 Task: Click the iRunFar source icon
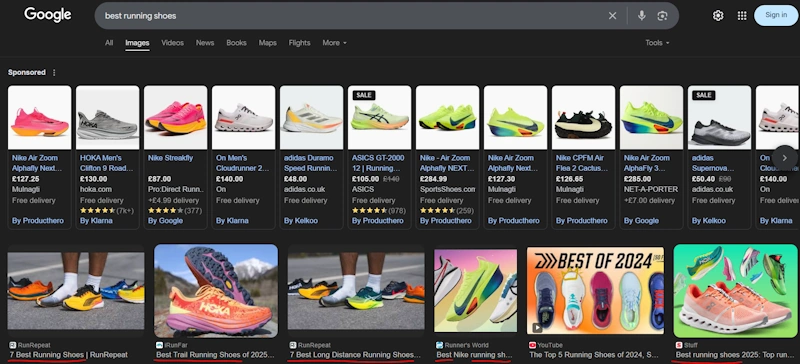(159, 345)
